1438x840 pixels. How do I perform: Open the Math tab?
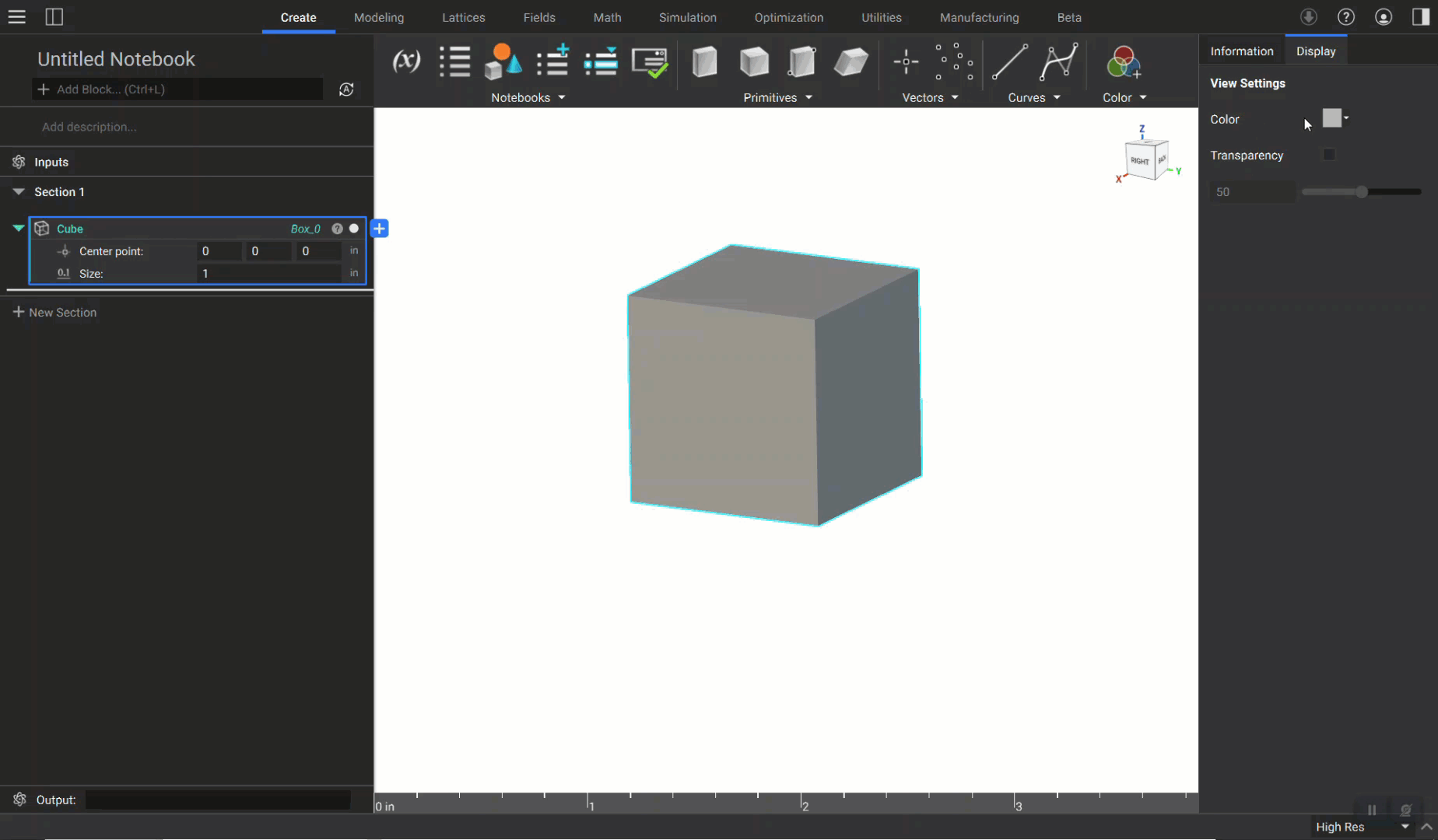(x=608, y=17)
